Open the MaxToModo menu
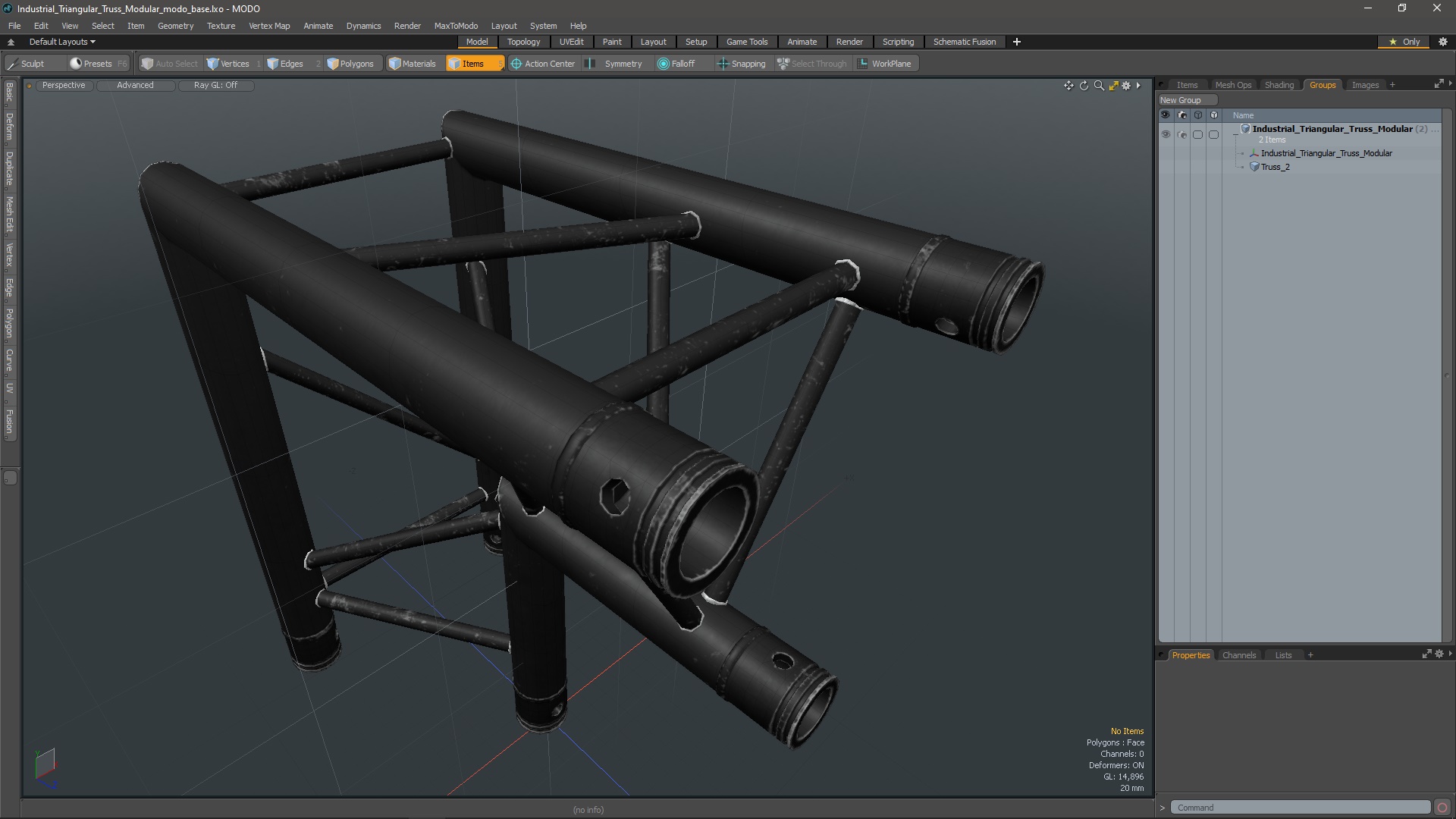Viewport: 1456px width, 819px height. pyautogui.click(x=456, y=26)
